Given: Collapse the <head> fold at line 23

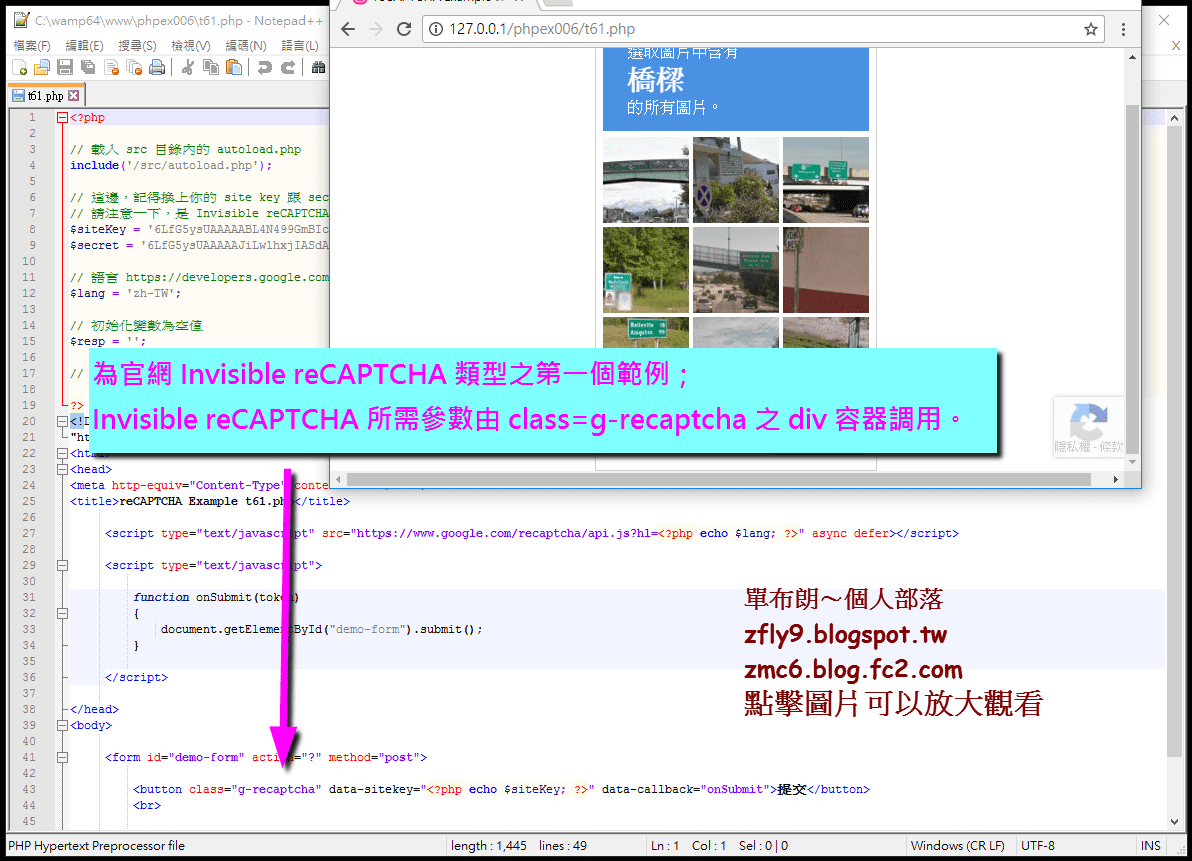Looking at the screenshot, I should [62, 469].
